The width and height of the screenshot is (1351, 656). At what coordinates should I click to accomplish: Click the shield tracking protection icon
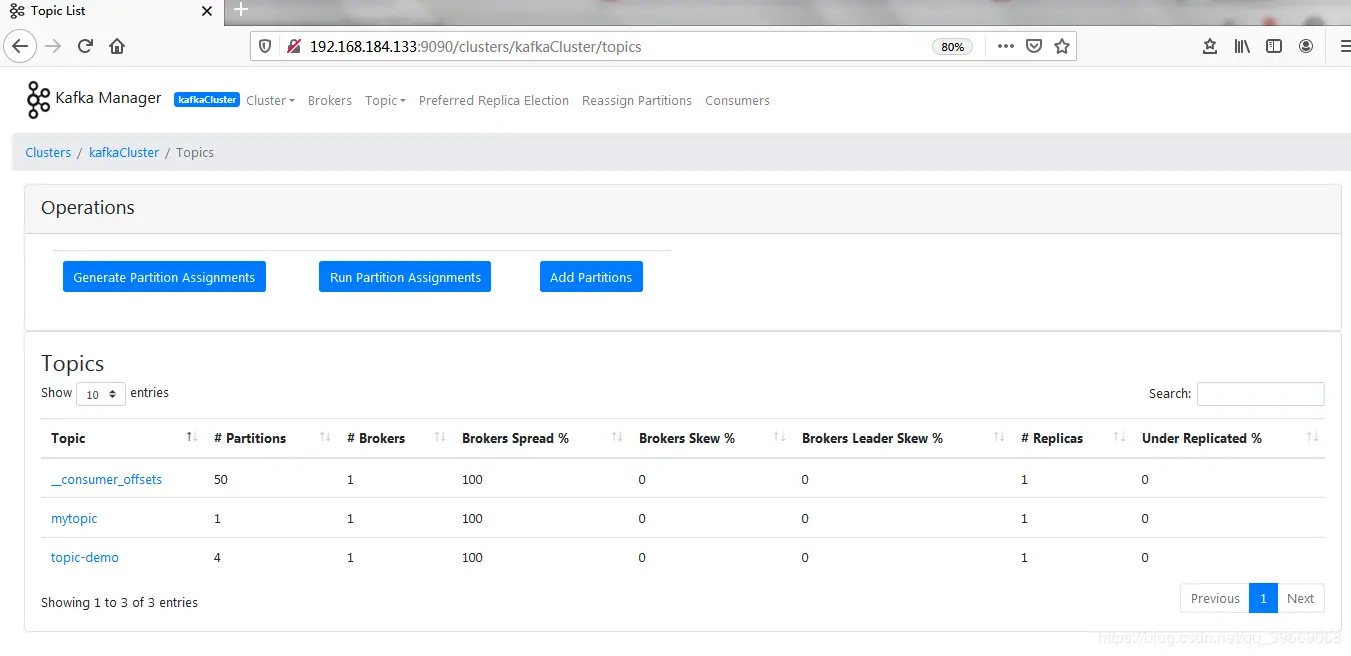(265, 46)
